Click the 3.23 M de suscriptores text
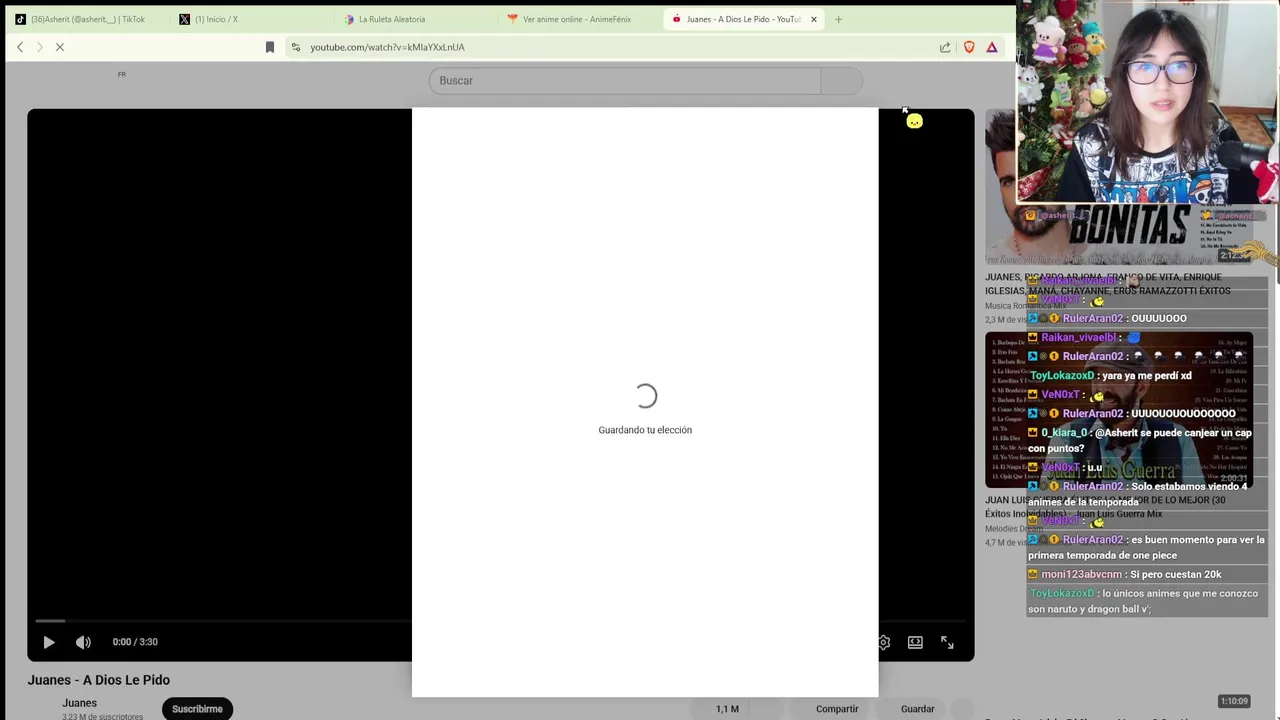The width and height of the screenshot is (1280, 720). point(102,716)
